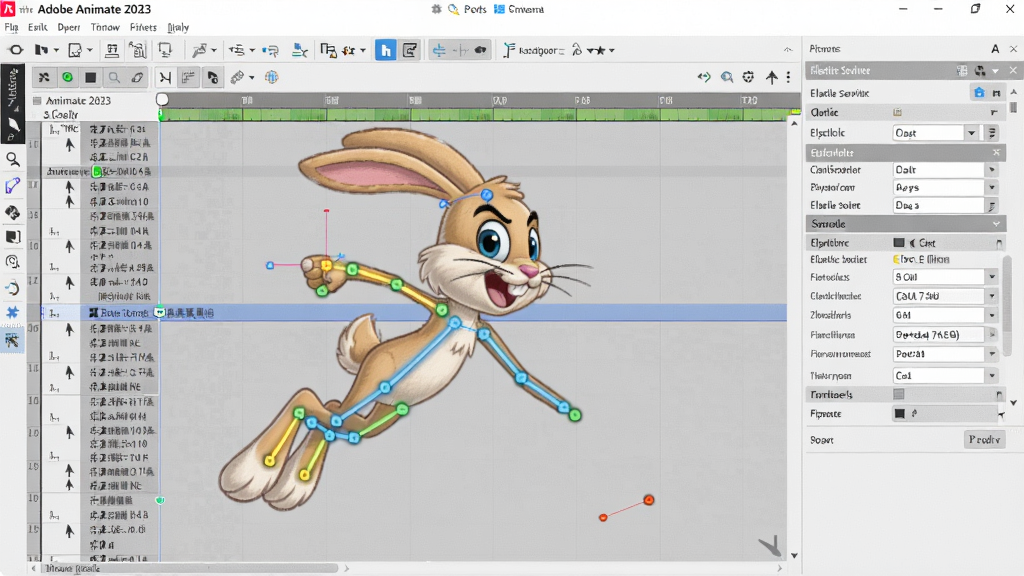Toggle the cloud-shaped button in top toolbar

481,50
